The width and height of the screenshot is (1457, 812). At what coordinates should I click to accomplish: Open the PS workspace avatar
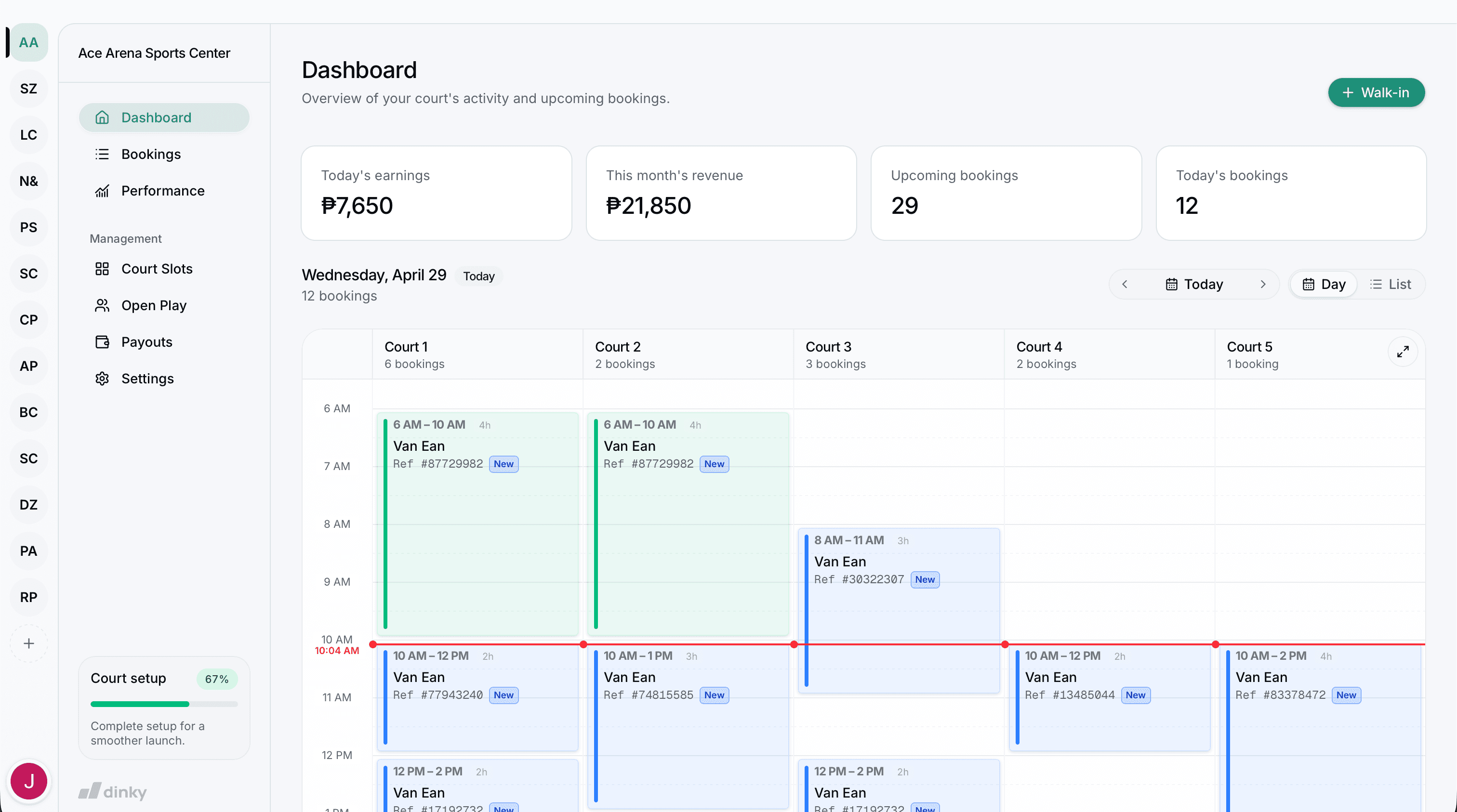pos(29,227)
